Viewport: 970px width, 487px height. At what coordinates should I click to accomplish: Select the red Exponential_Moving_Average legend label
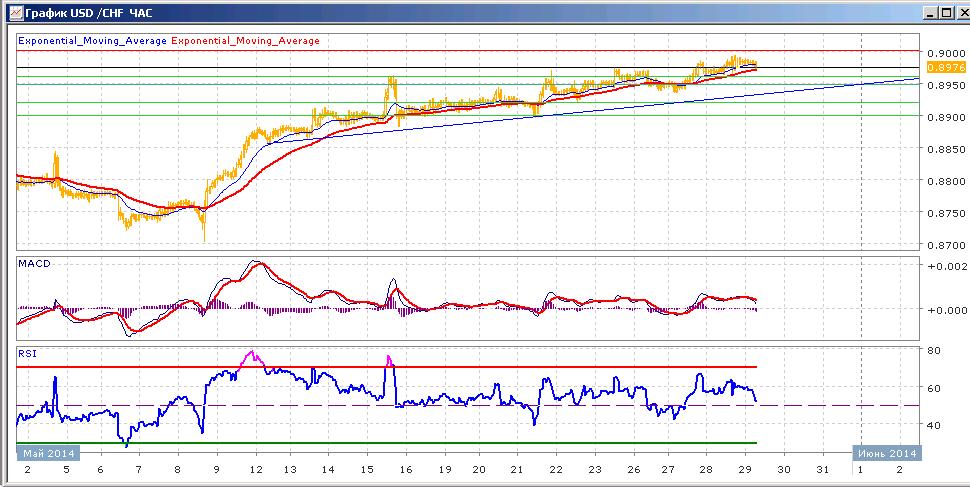click(x=245, y=41)
